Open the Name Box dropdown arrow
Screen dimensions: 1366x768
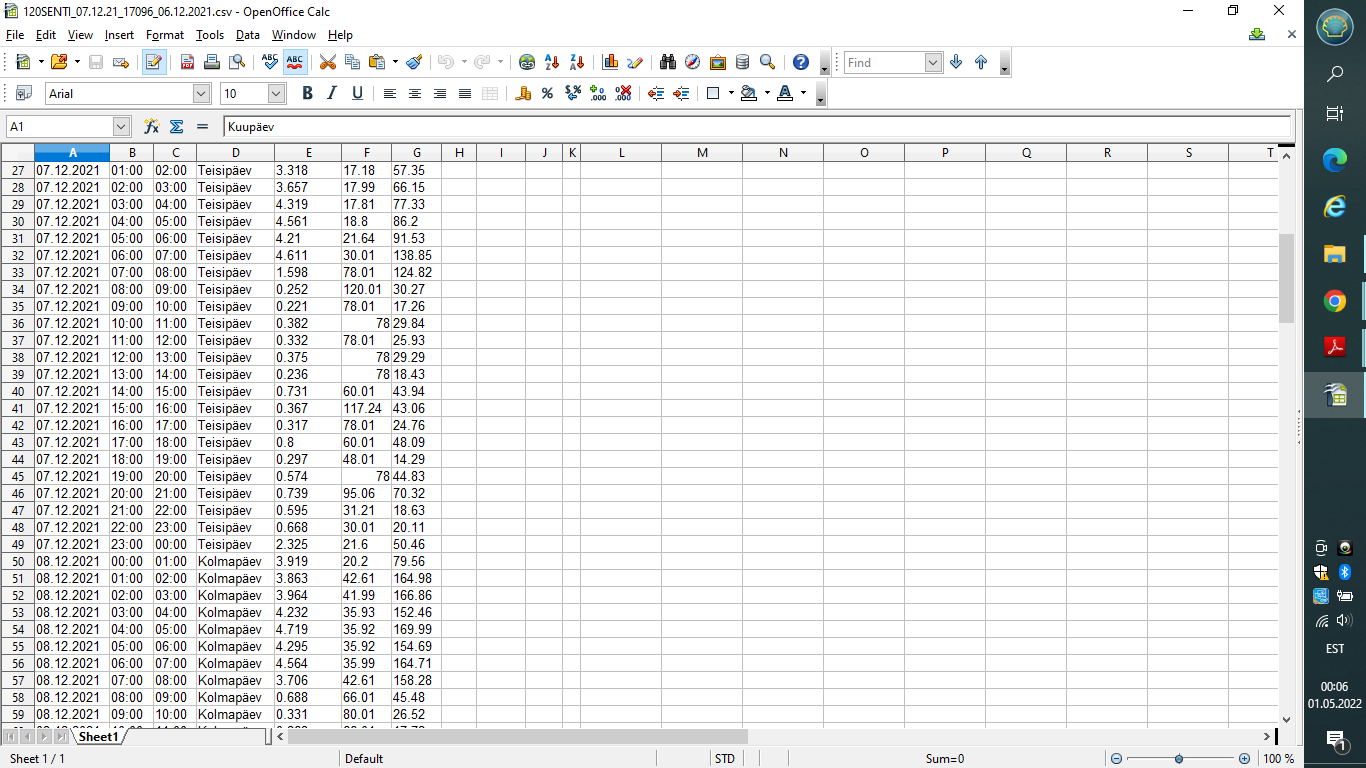tap(122, 127)
